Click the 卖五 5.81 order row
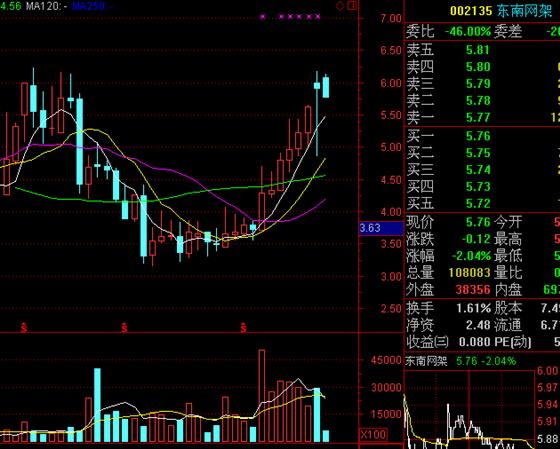This screenshot has height=449, width=560. click(483, 50)
